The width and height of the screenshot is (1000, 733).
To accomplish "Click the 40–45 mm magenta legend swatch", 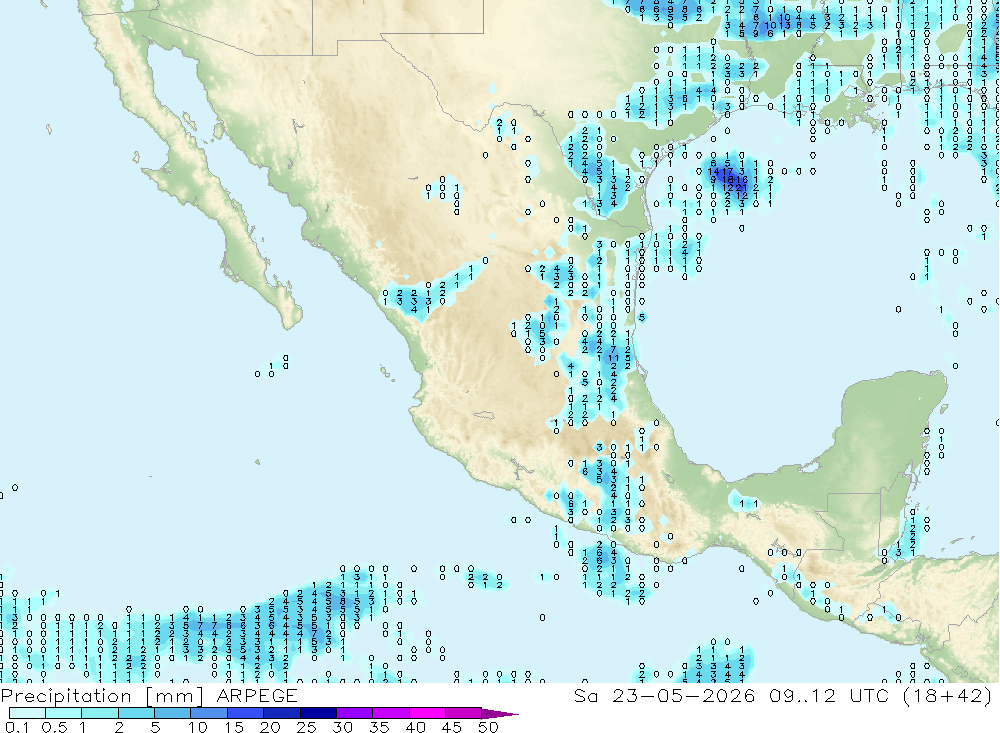I will click(x=427, y=713).
